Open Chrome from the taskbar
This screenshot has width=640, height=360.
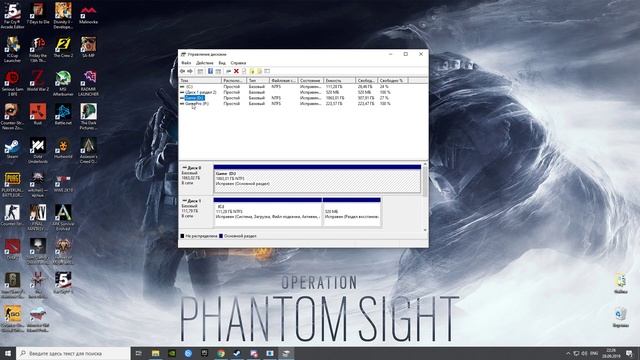point(221,353)
